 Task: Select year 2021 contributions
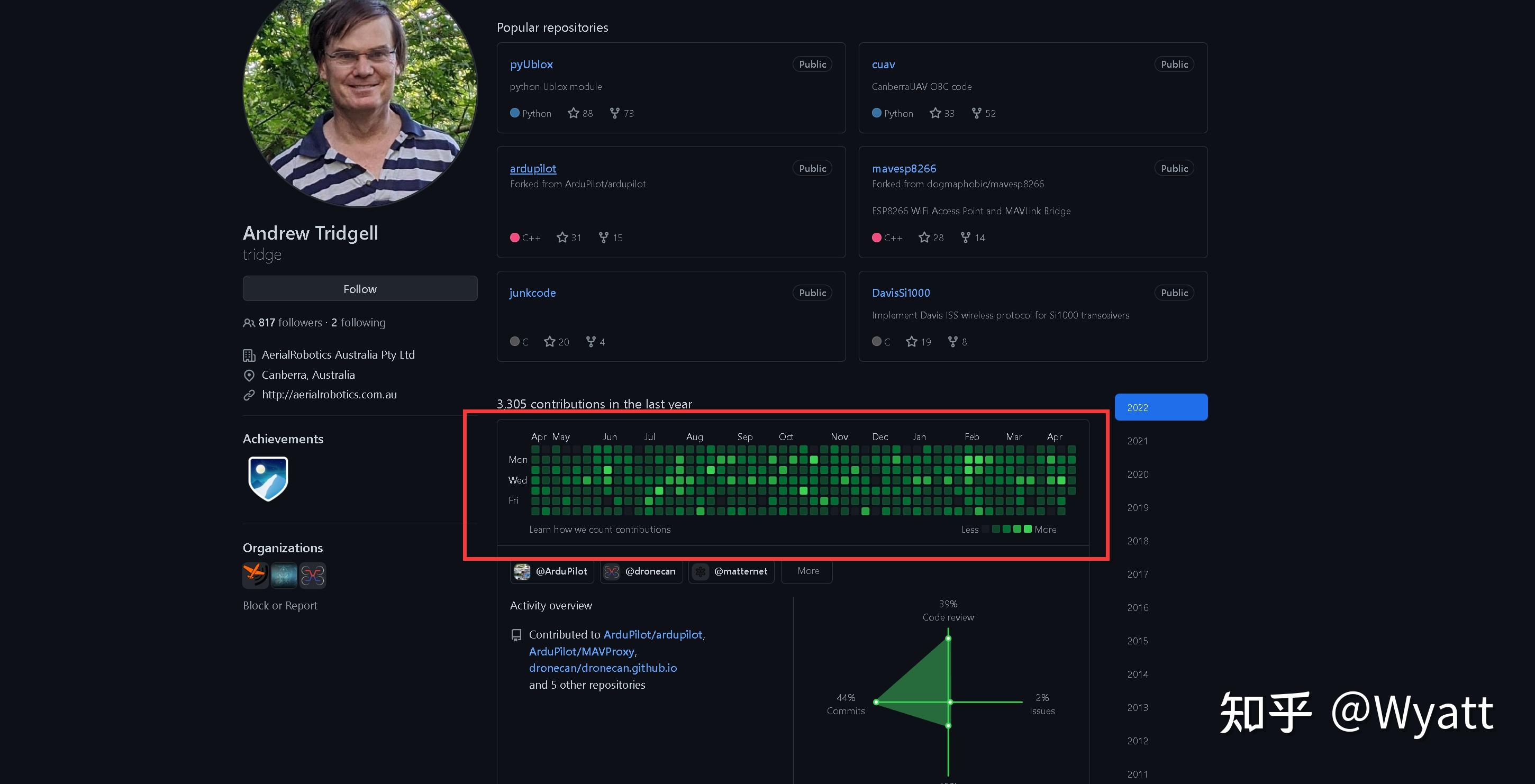click(x=1137, y=441)
